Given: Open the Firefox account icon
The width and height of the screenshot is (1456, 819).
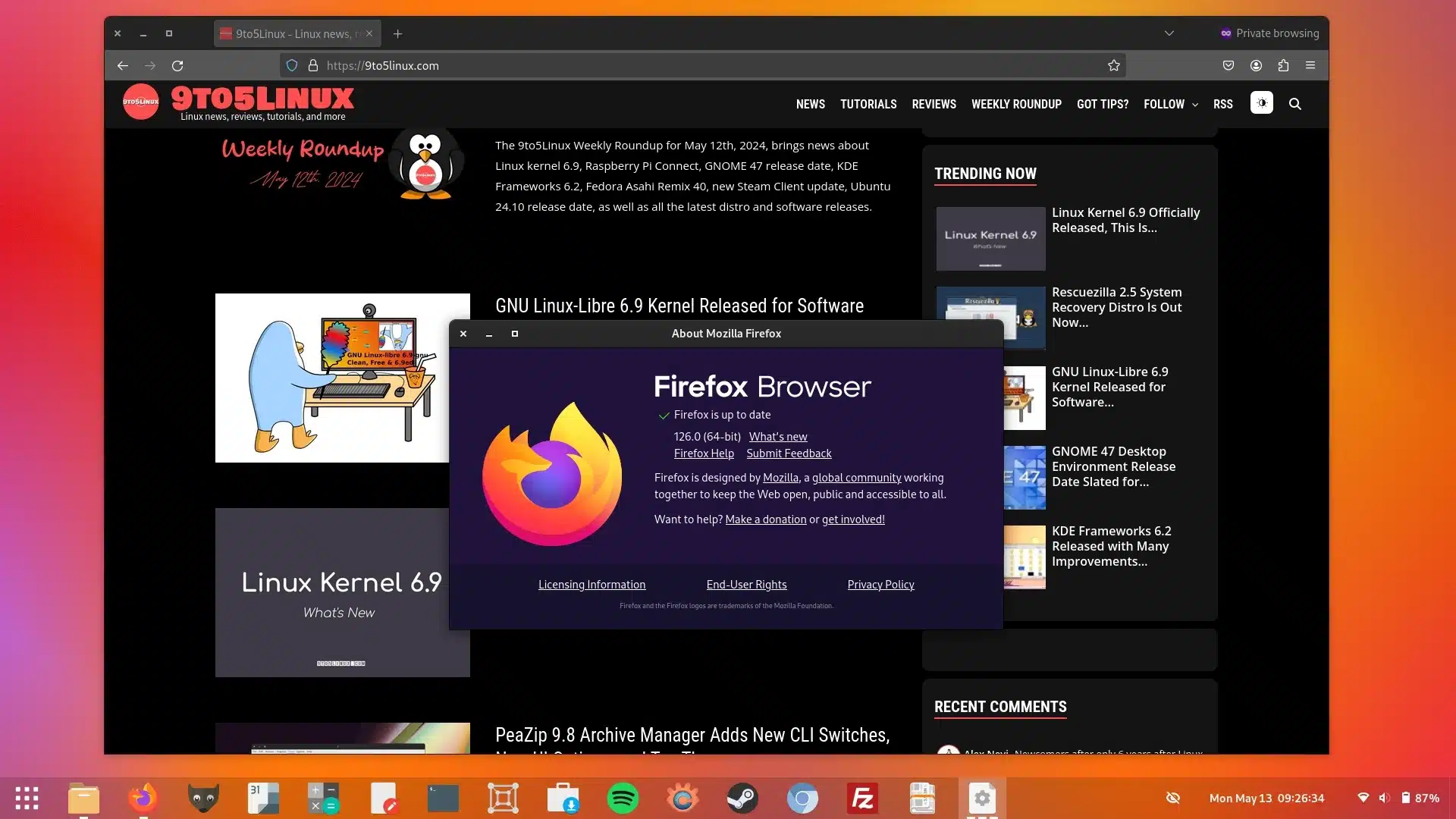Looking at the screenshot, I should pos(1256,66).
